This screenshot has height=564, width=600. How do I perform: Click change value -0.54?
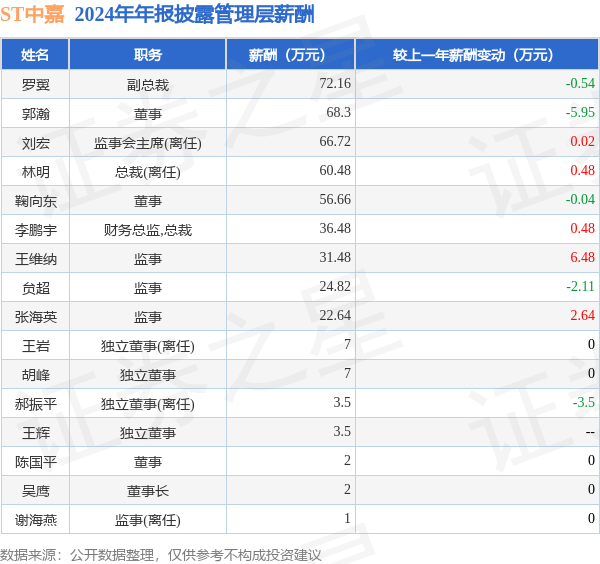(580, 83)
